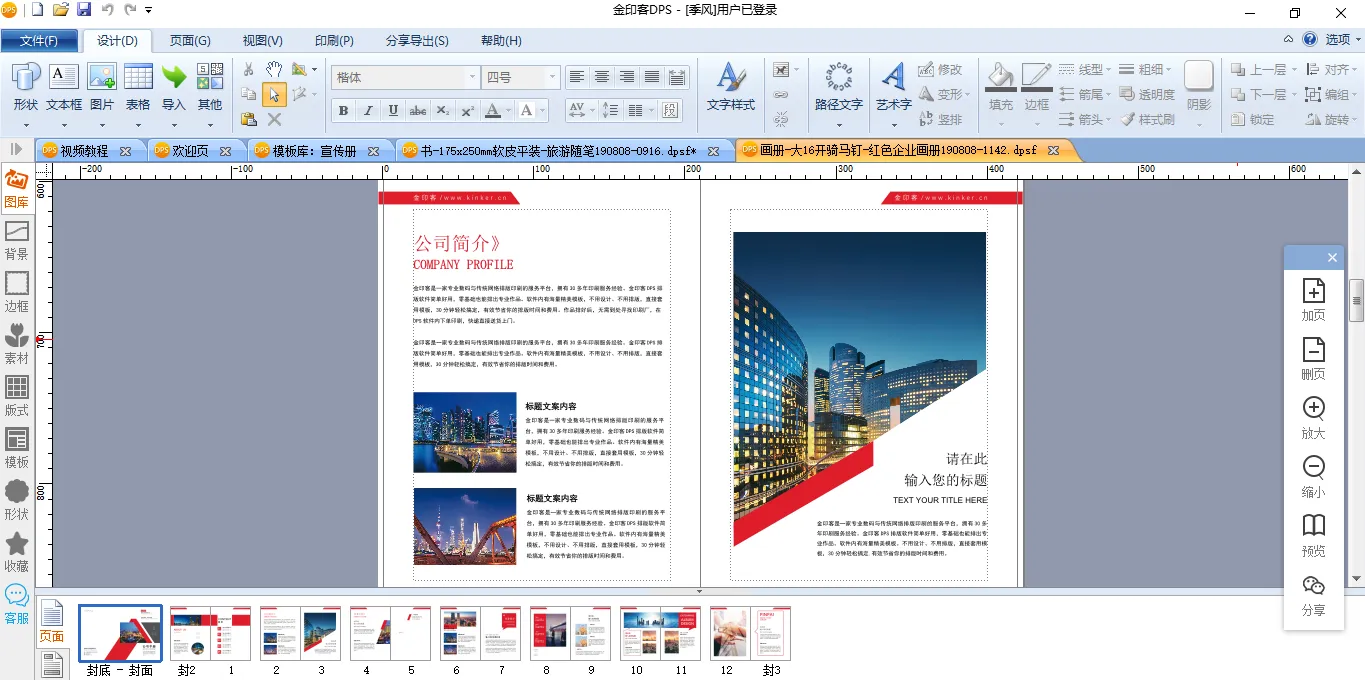
Task: Select the hand pan tool
Action: [274, 69]
